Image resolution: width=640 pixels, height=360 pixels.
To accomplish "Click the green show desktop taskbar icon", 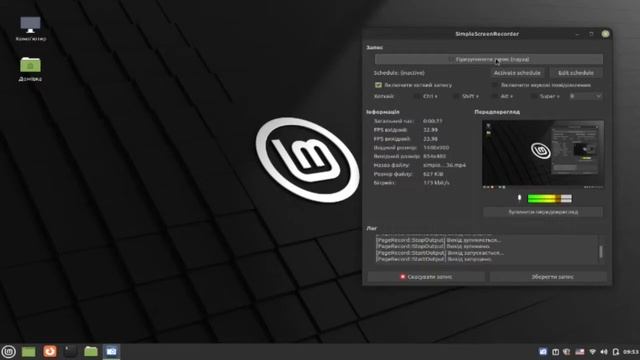I will point(29,351).
